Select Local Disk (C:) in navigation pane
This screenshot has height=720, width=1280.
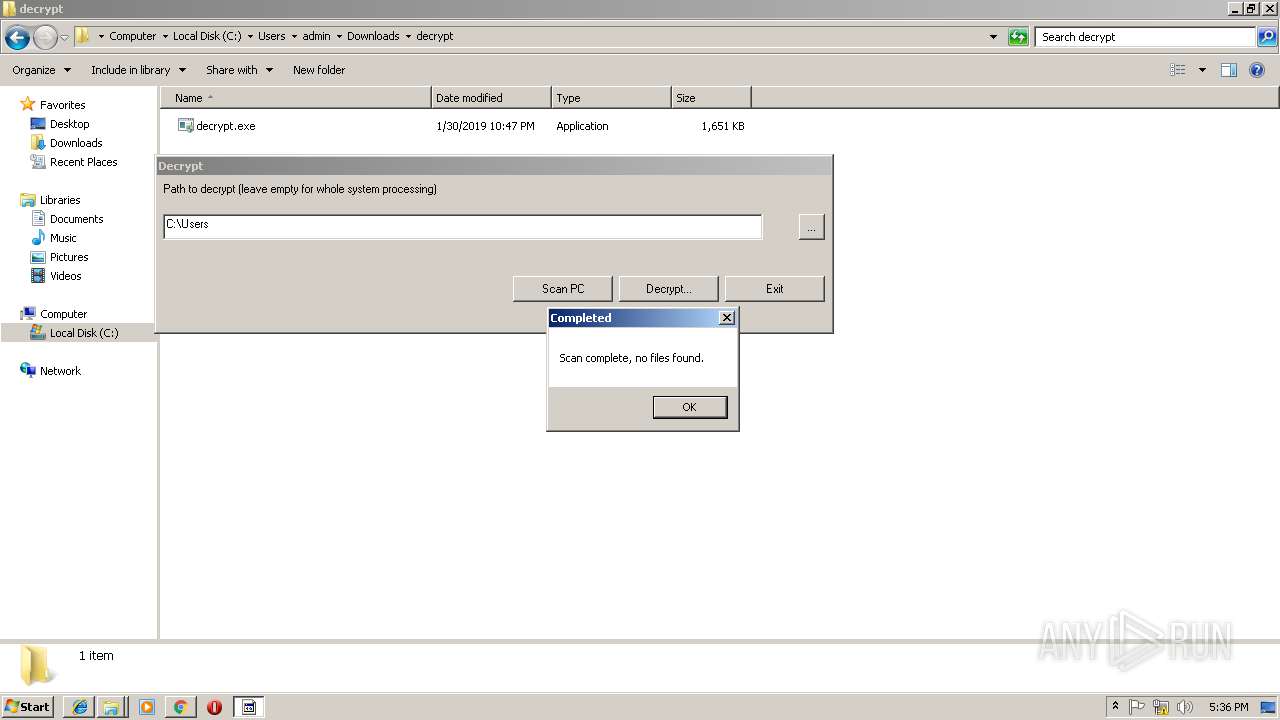pyautogui.click(x=84, y=333)
